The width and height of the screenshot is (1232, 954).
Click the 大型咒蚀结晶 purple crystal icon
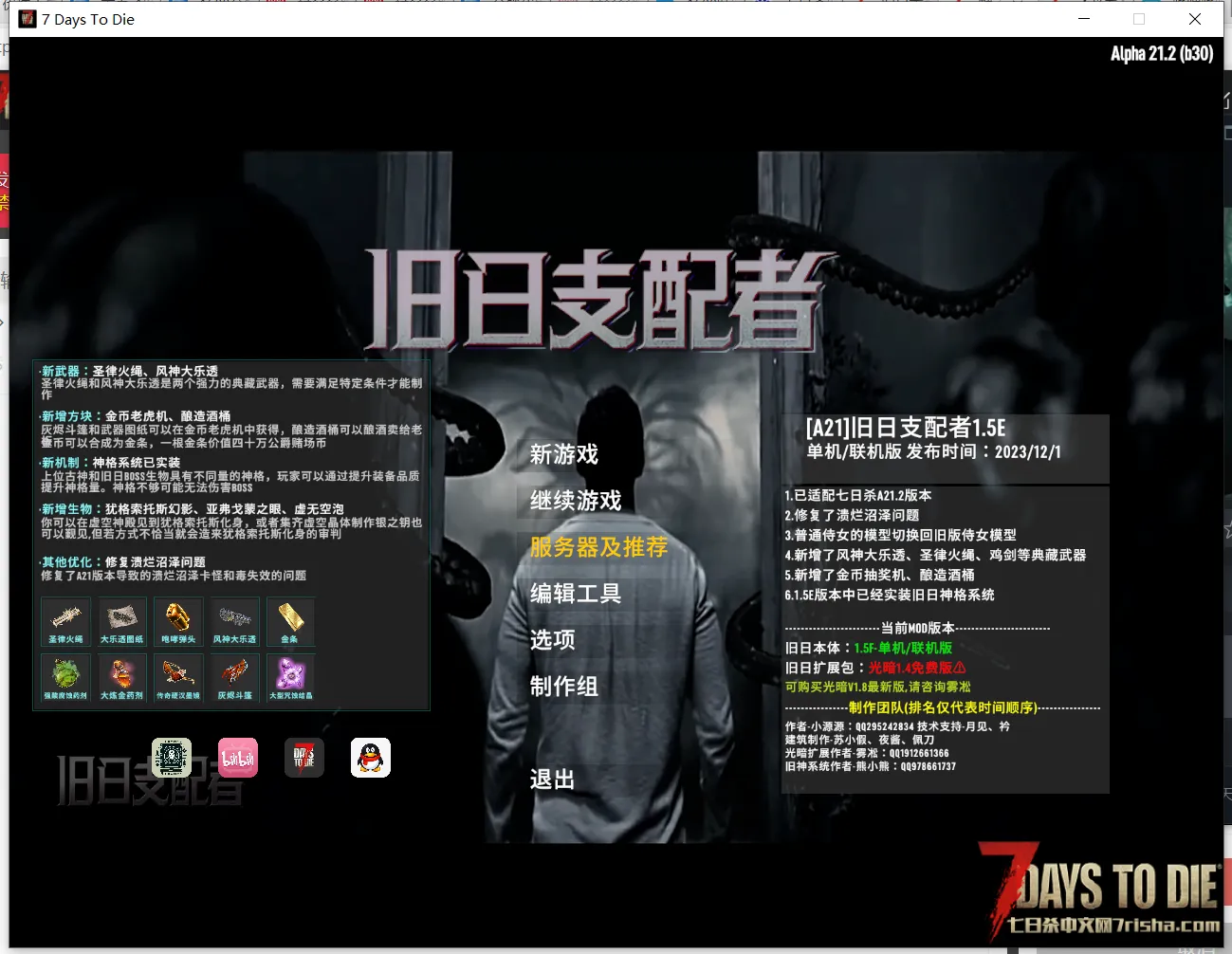tap(290, 678)
